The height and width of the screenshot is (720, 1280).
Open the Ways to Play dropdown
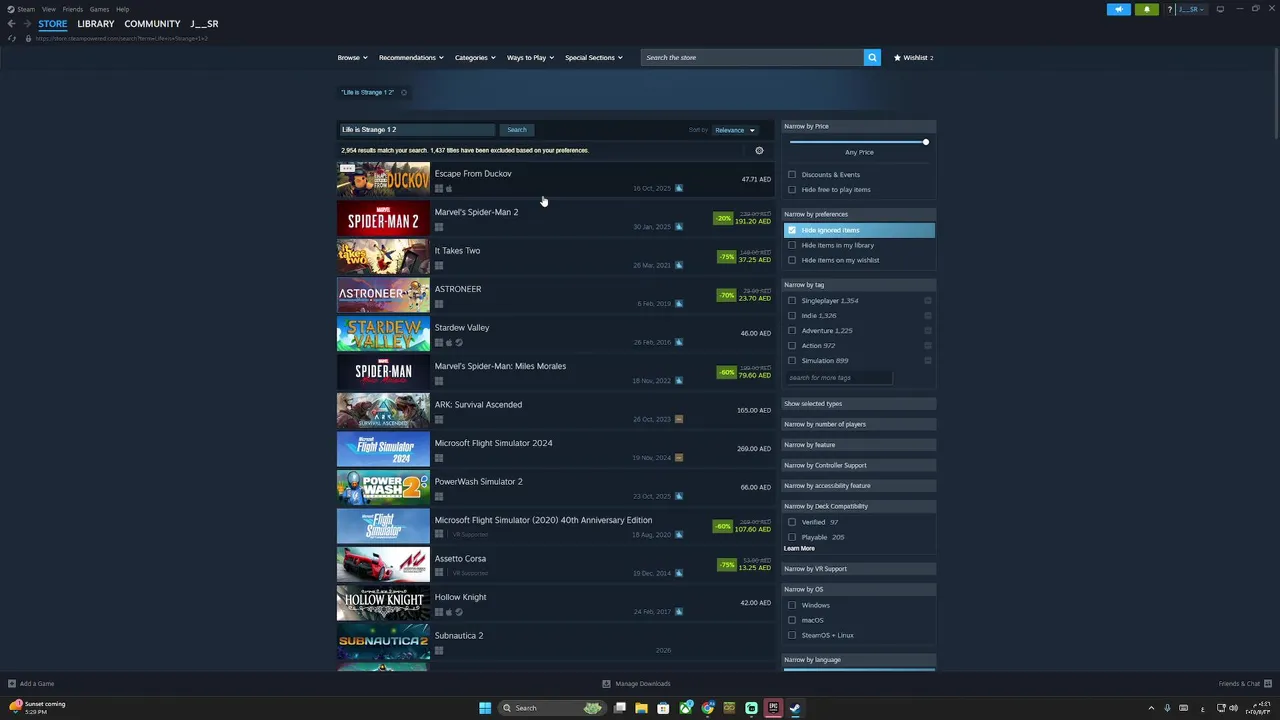(530, 57)
